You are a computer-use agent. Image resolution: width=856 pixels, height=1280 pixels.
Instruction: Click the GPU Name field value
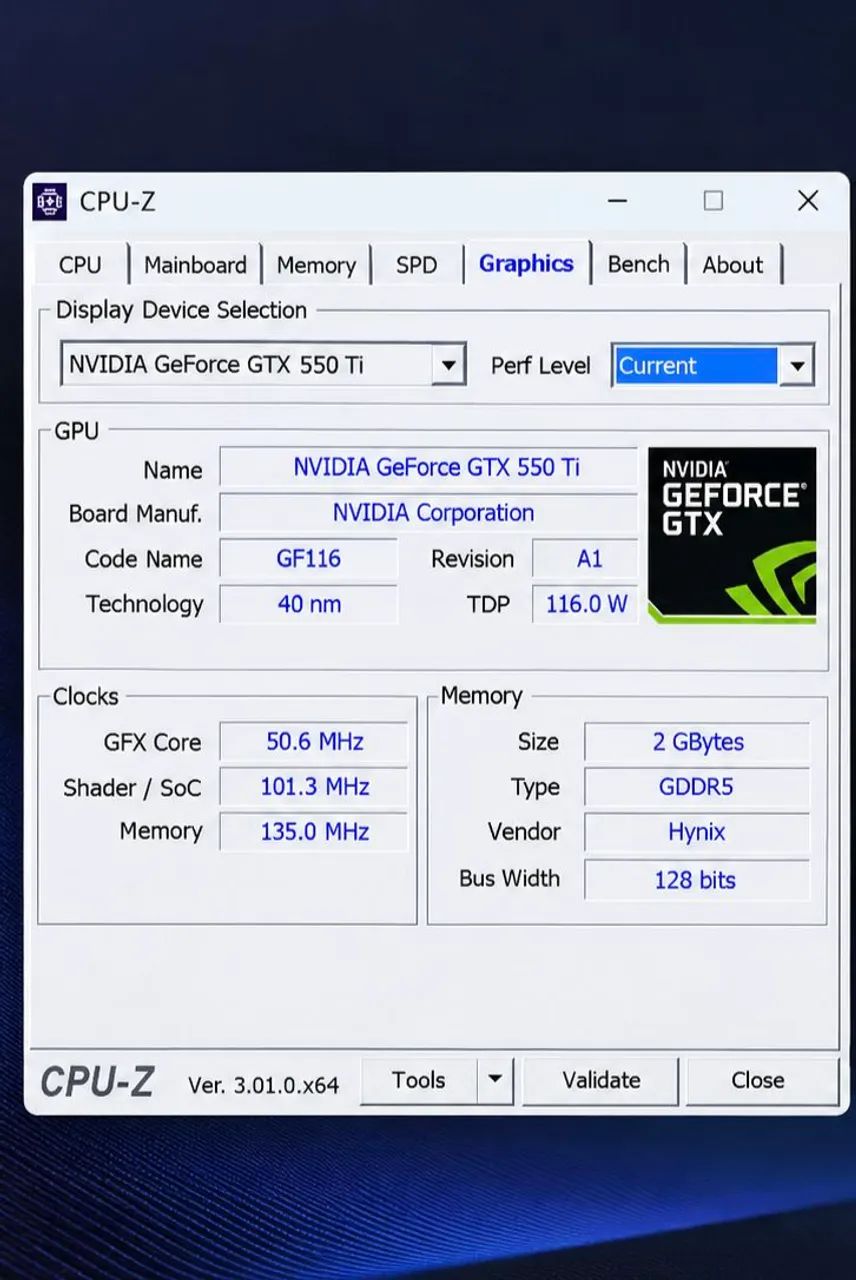coord(429,467)
